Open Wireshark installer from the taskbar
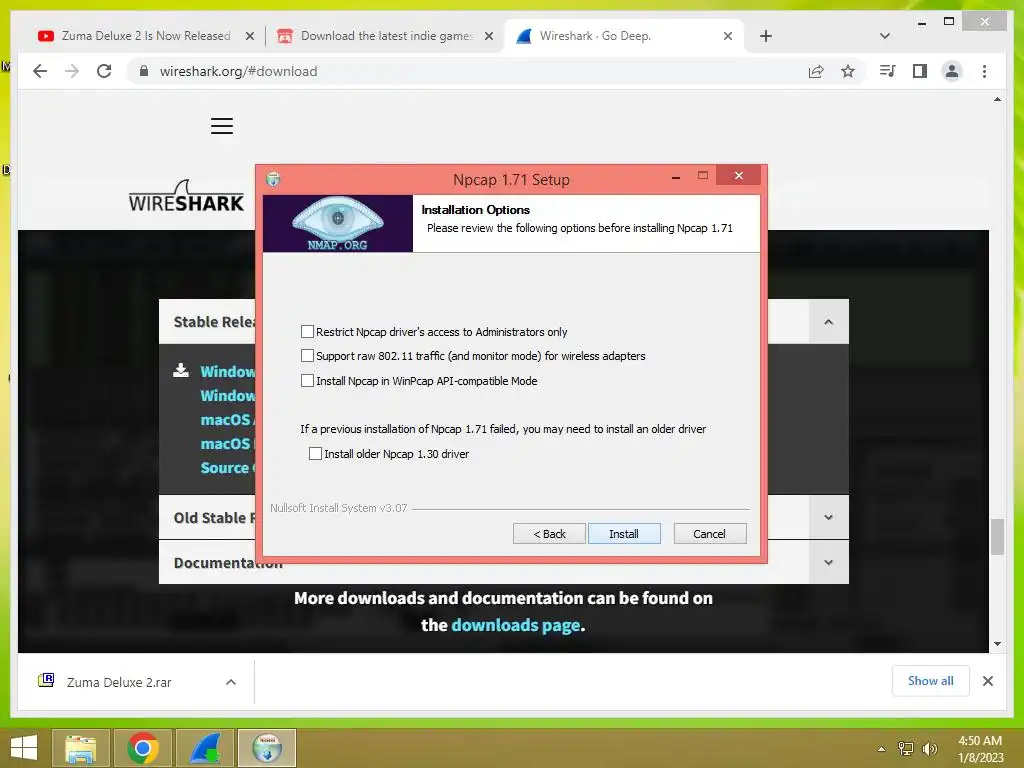 [x=204, y=748]
